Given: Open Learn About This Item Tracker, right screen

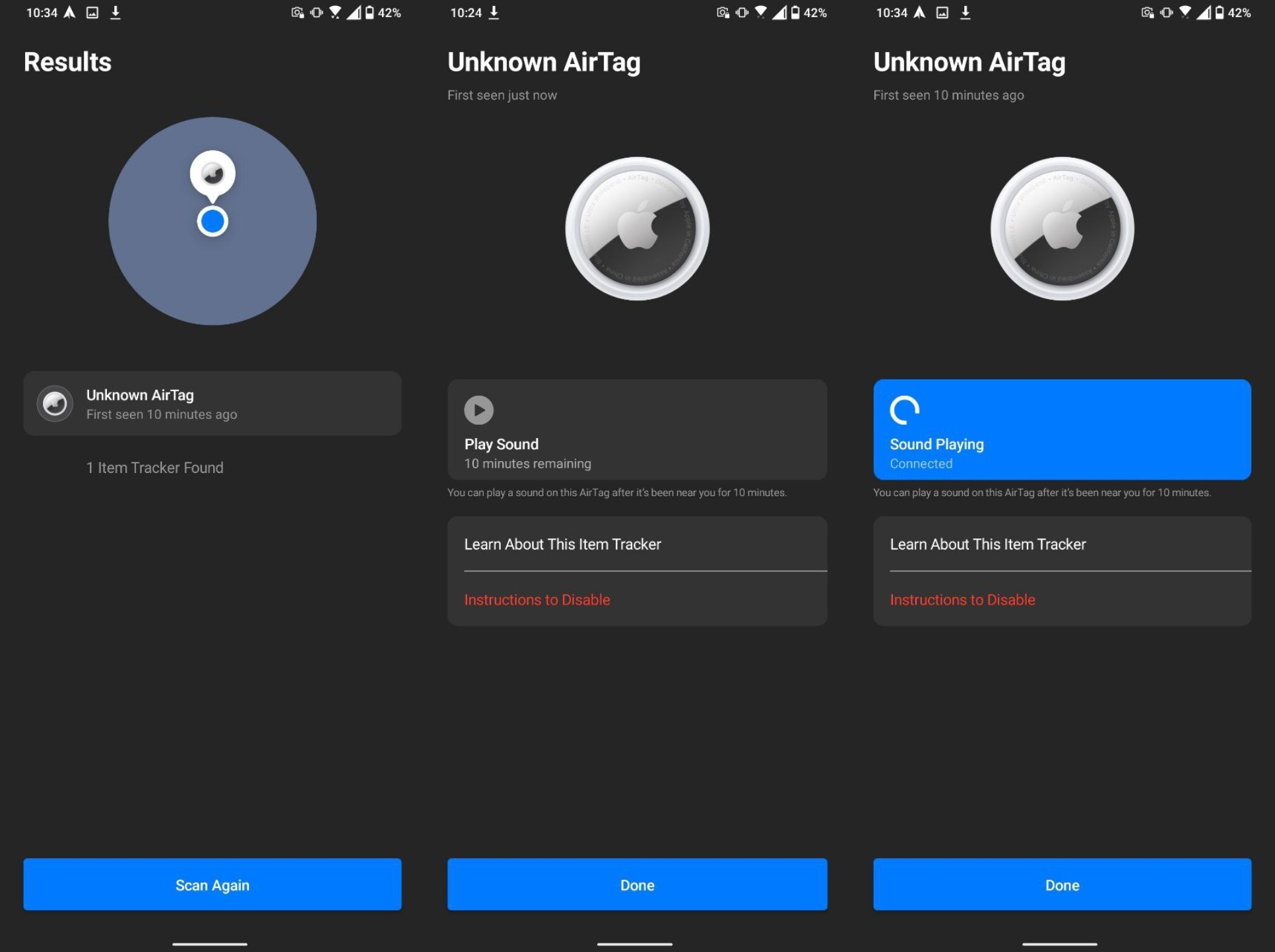Looking at the screenshot, I should pos(1062,544).
